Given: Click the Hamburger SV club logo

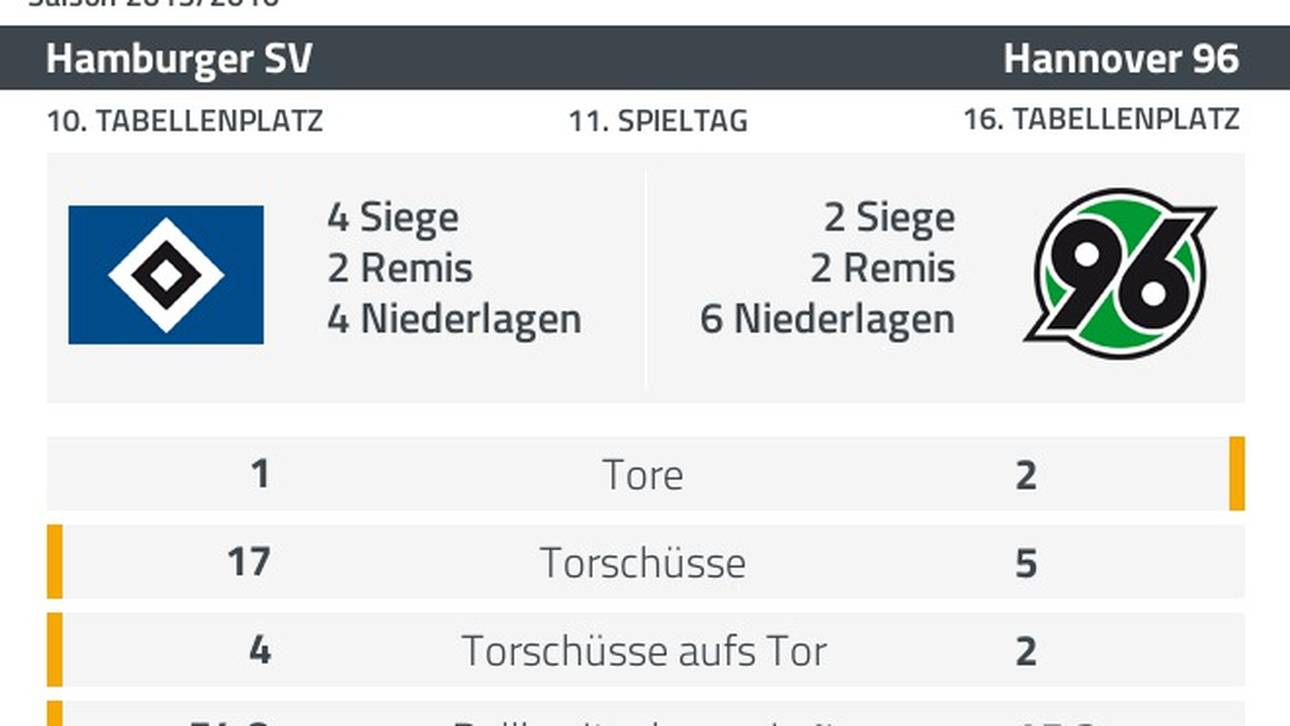Looking at the screenshot, I should click(166, 275).
